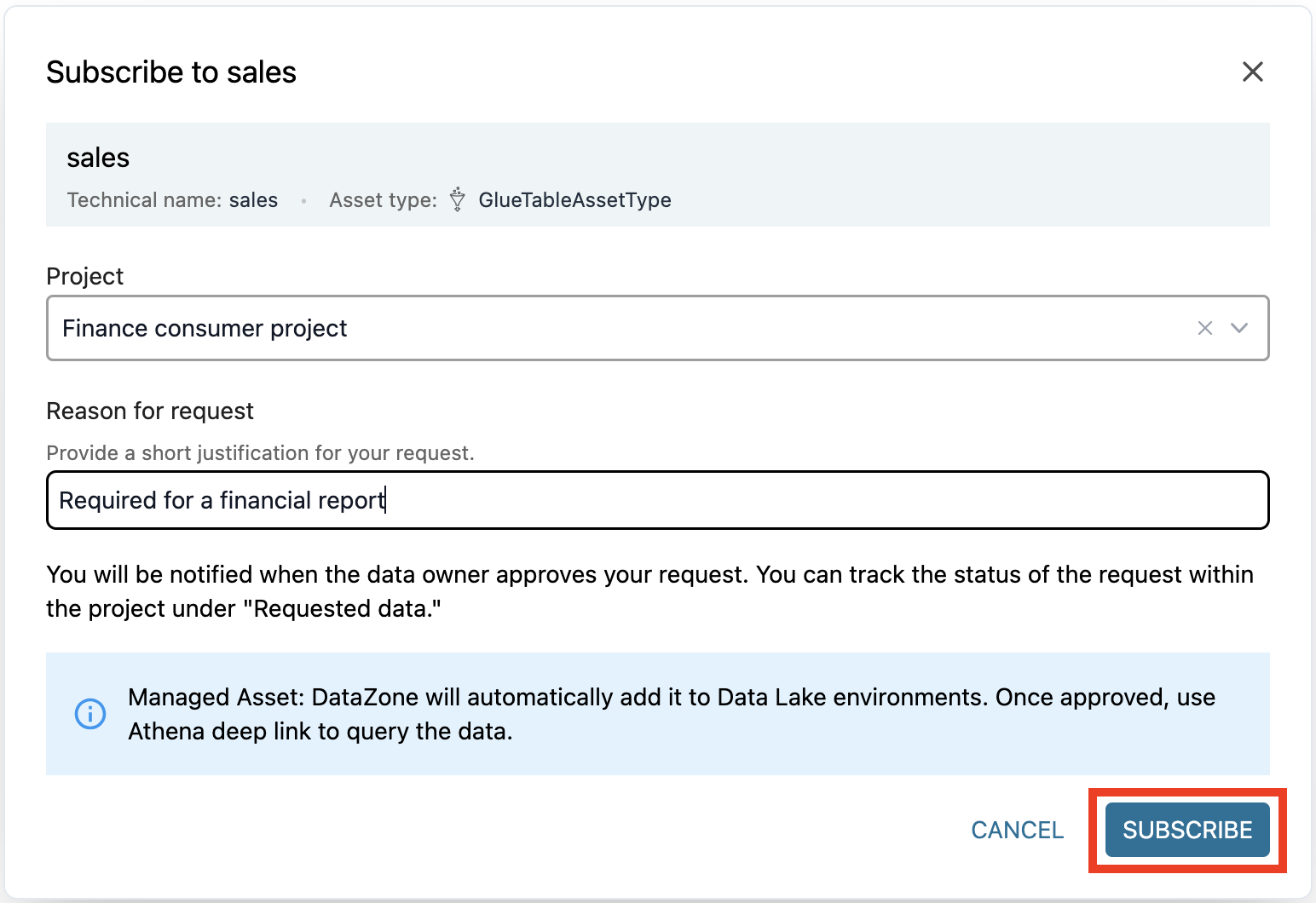Screen dimensions: 1316x903
Task: Expand the Project dropdown chevron
Action: (1239, 328)
